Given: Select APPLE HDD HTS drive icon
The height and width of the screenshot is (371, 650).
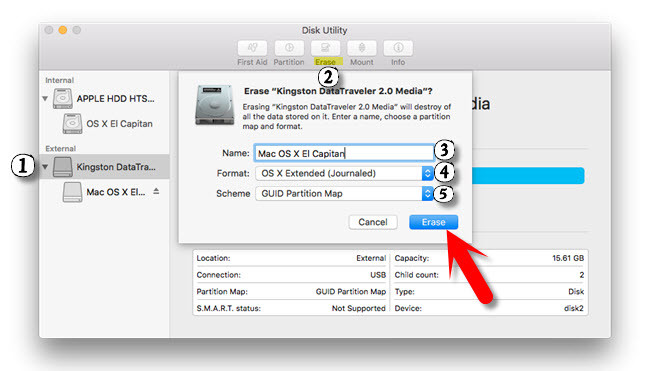Looking at the screenshot, I should pos(63,99).
